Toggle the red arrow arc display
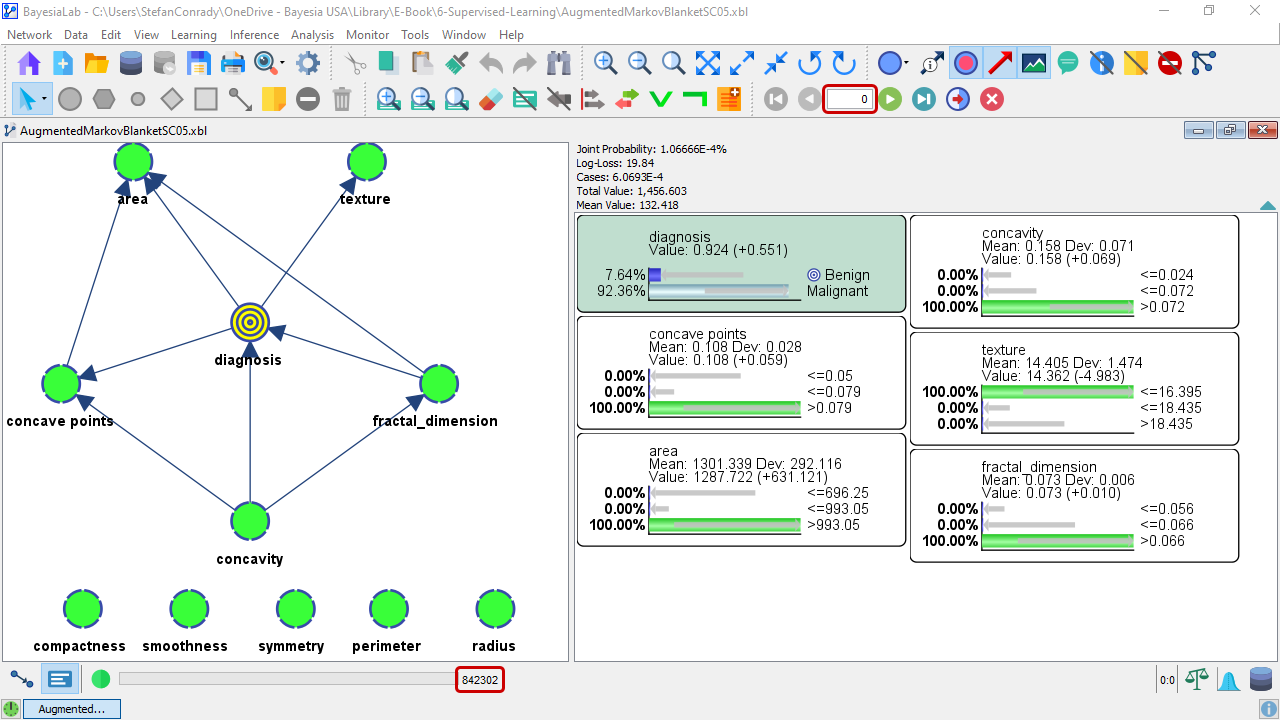The image size is (1280, 720). [x=1000, y=63]
